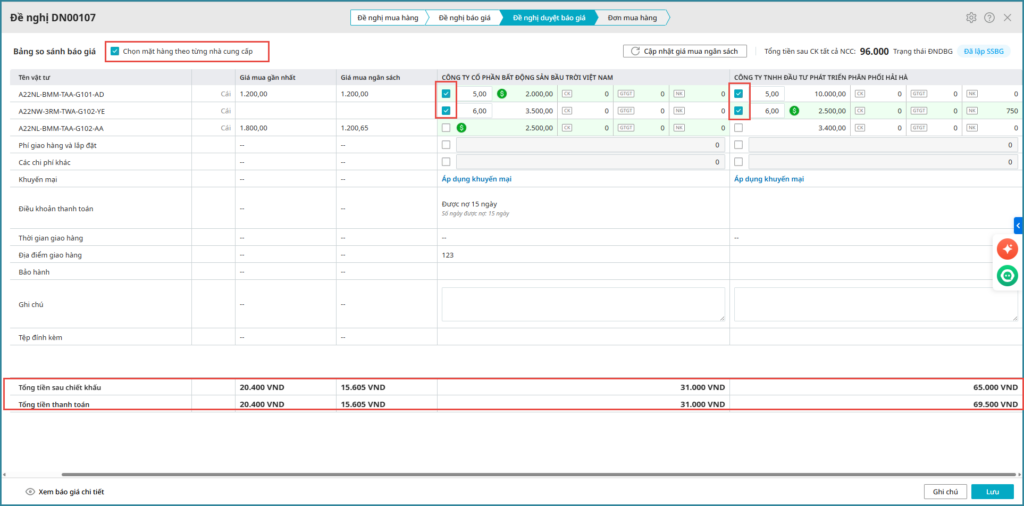This screenshot has width=1024, height=506.
Task: Click the help question mark icon
Action: [989, 18]
